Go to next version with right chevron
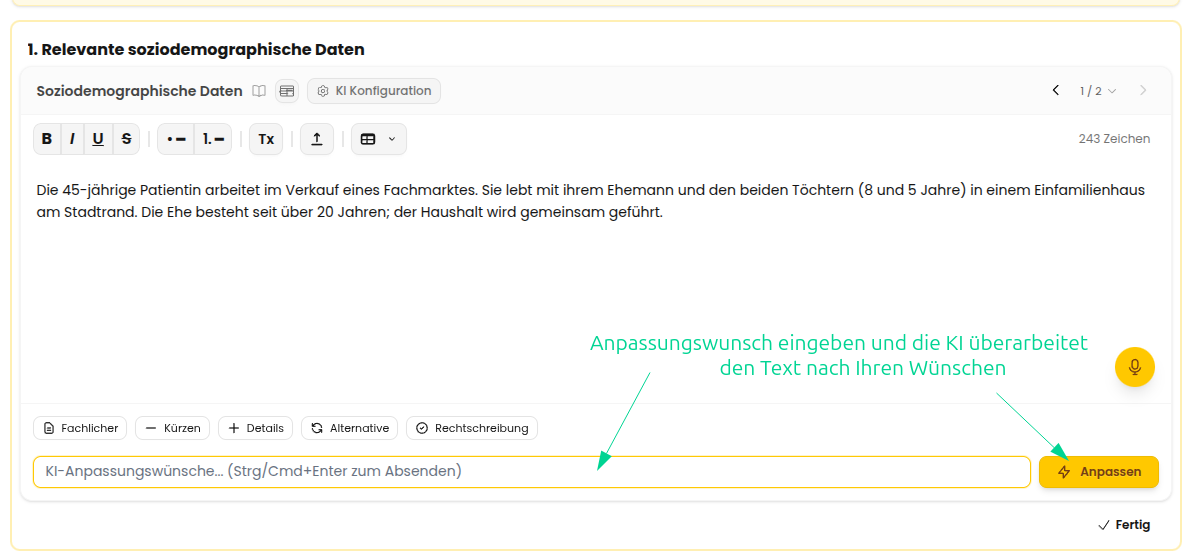The image size is (1204, 552). (1143, 91)
